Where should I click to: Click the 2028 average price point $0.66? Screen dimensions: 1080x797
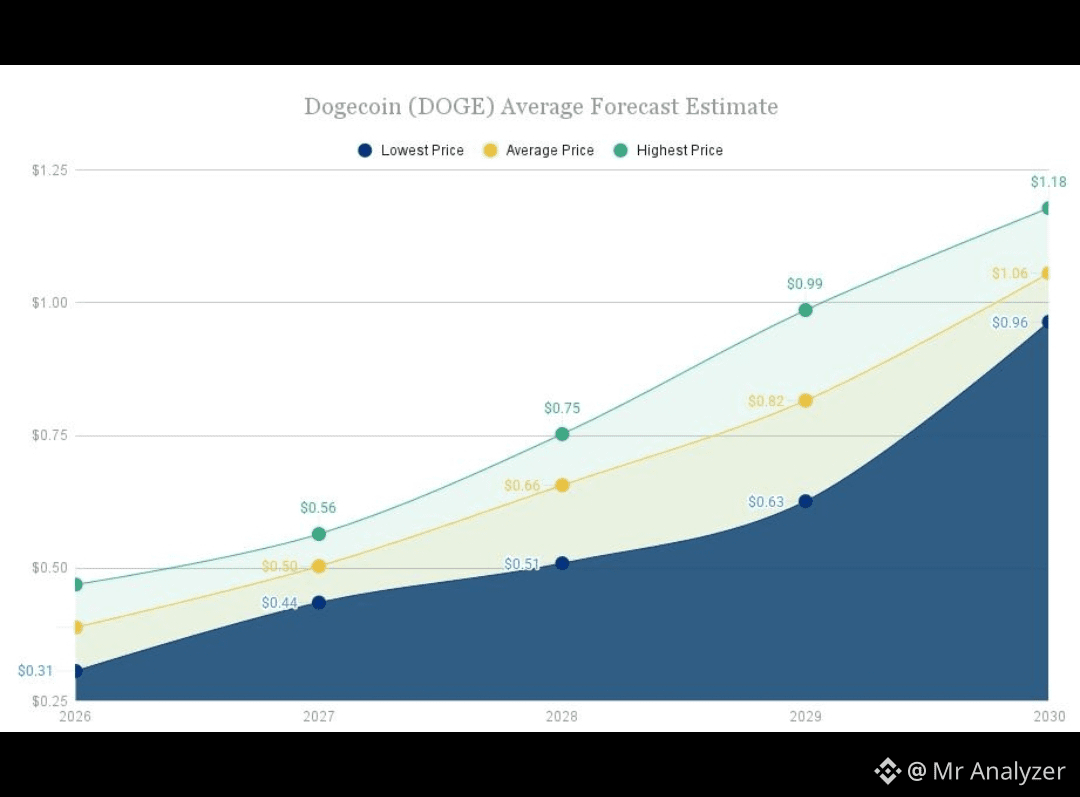[562, 485]
